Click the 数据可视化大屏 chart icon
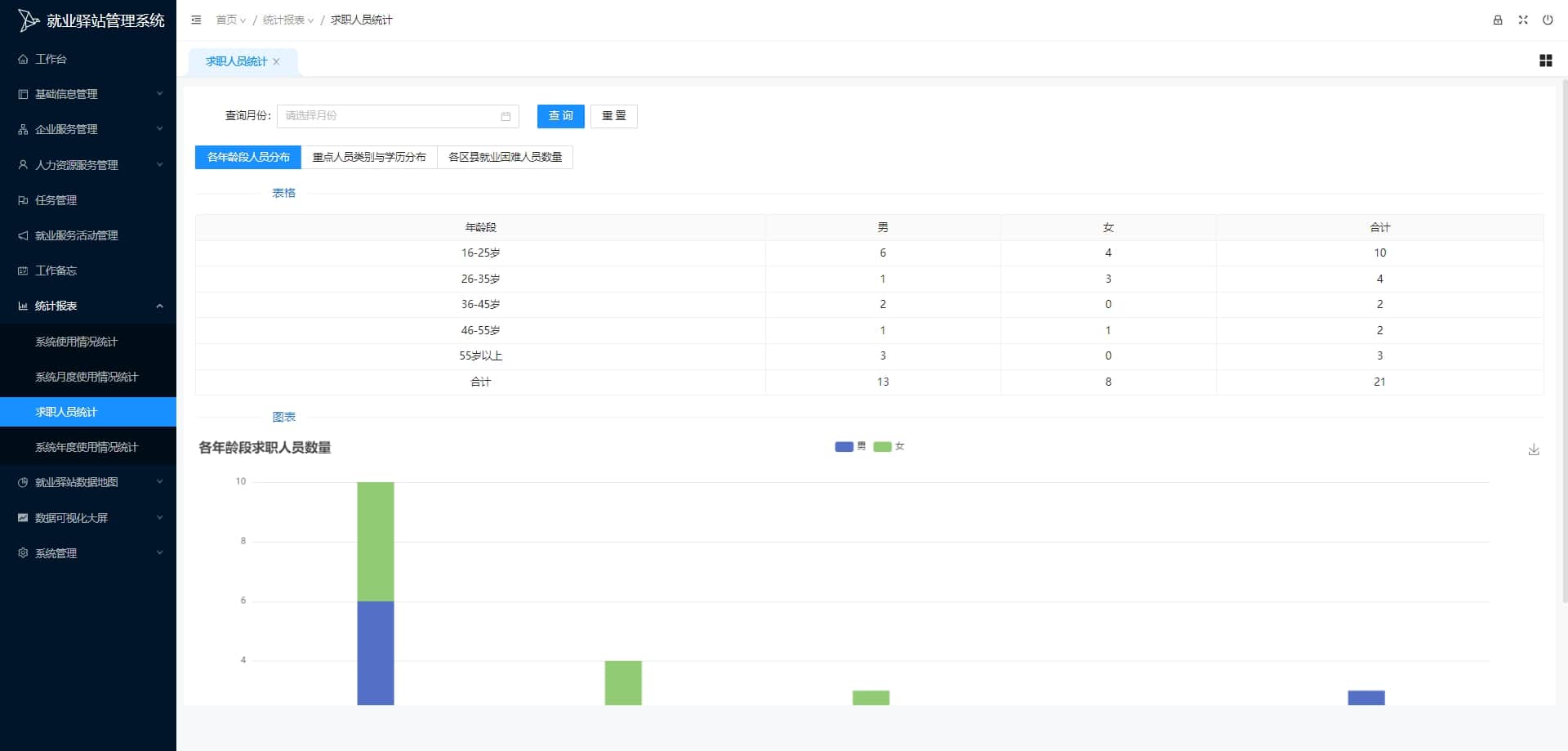The height and width of the screenshot is (751, 1568). (x=23, y=517)
